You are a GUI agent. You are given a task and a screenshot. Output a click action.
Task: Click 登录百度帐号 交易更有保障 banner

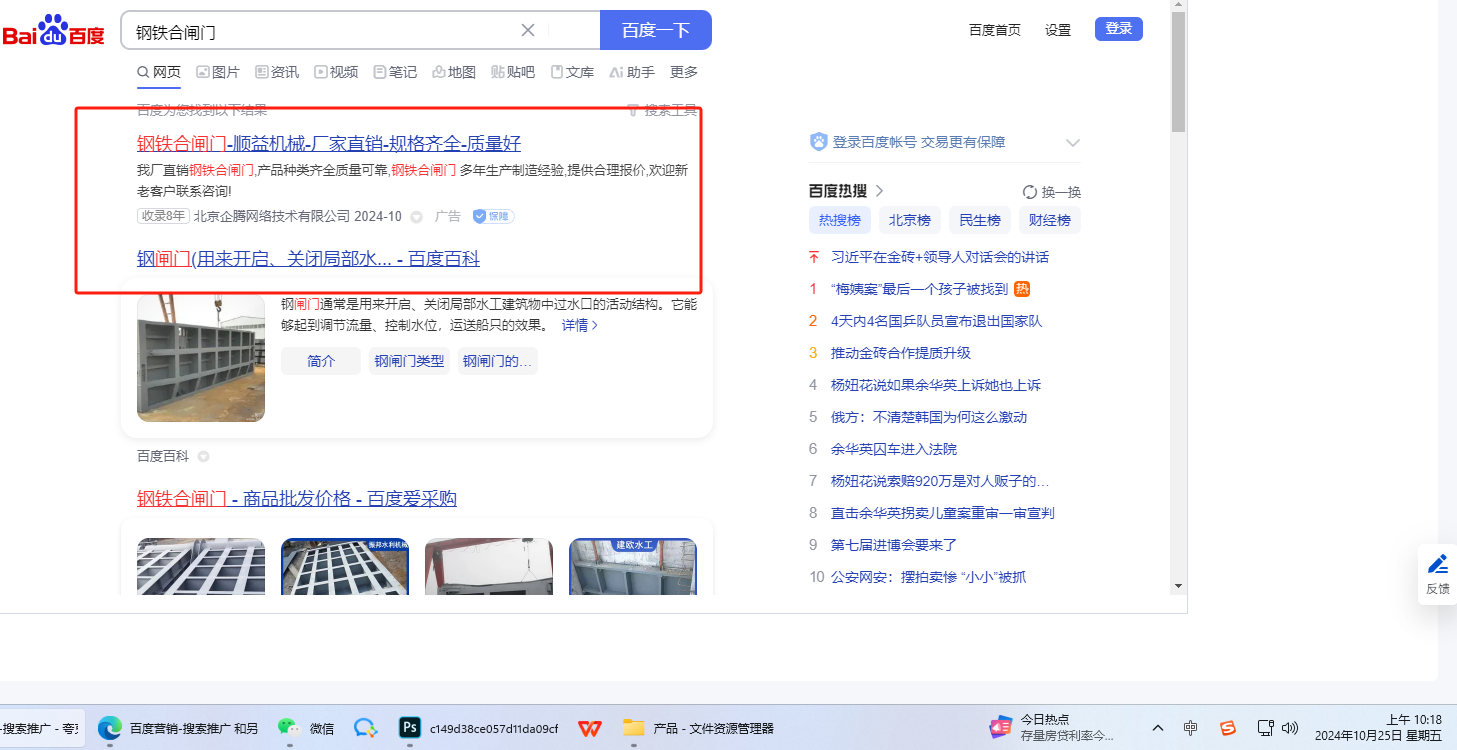coord(918,142)
